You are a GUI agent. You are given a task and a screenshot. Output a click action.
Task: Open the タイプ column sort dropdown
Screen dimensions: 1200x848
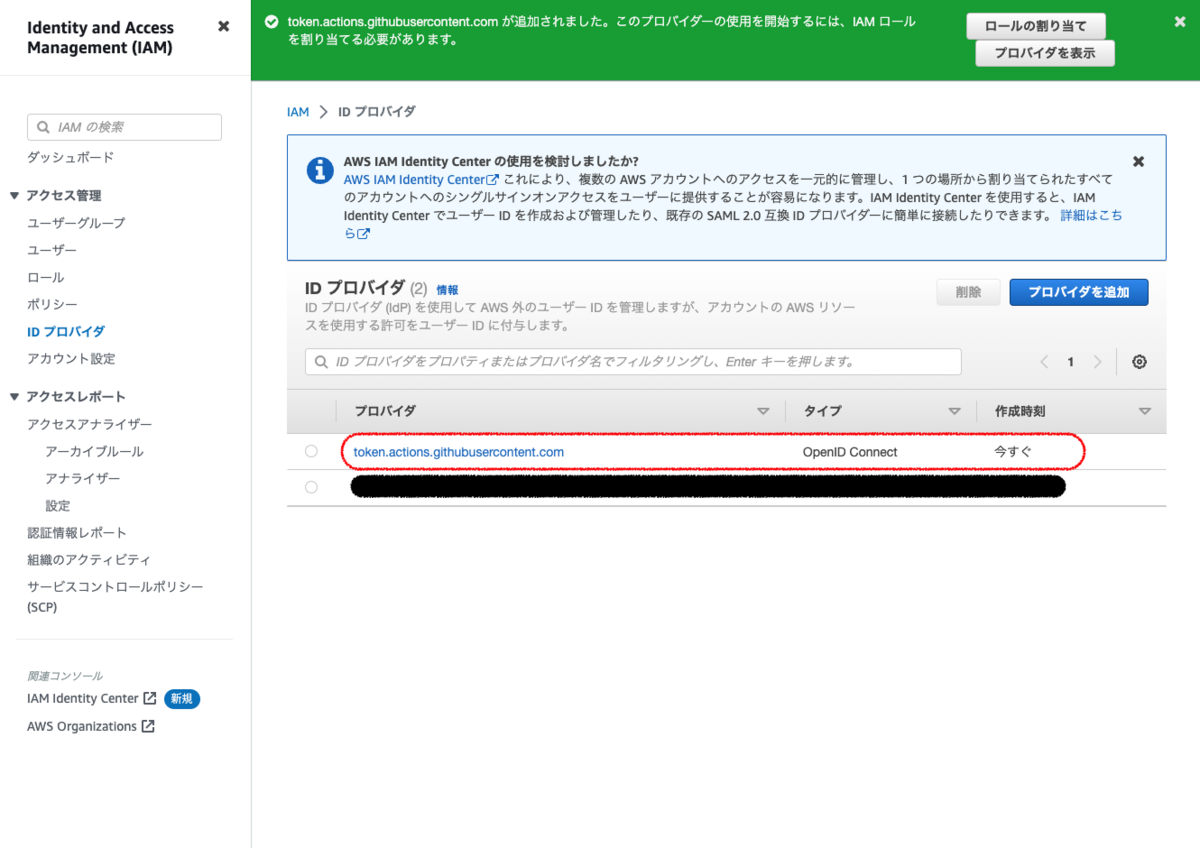click(955, 410)
